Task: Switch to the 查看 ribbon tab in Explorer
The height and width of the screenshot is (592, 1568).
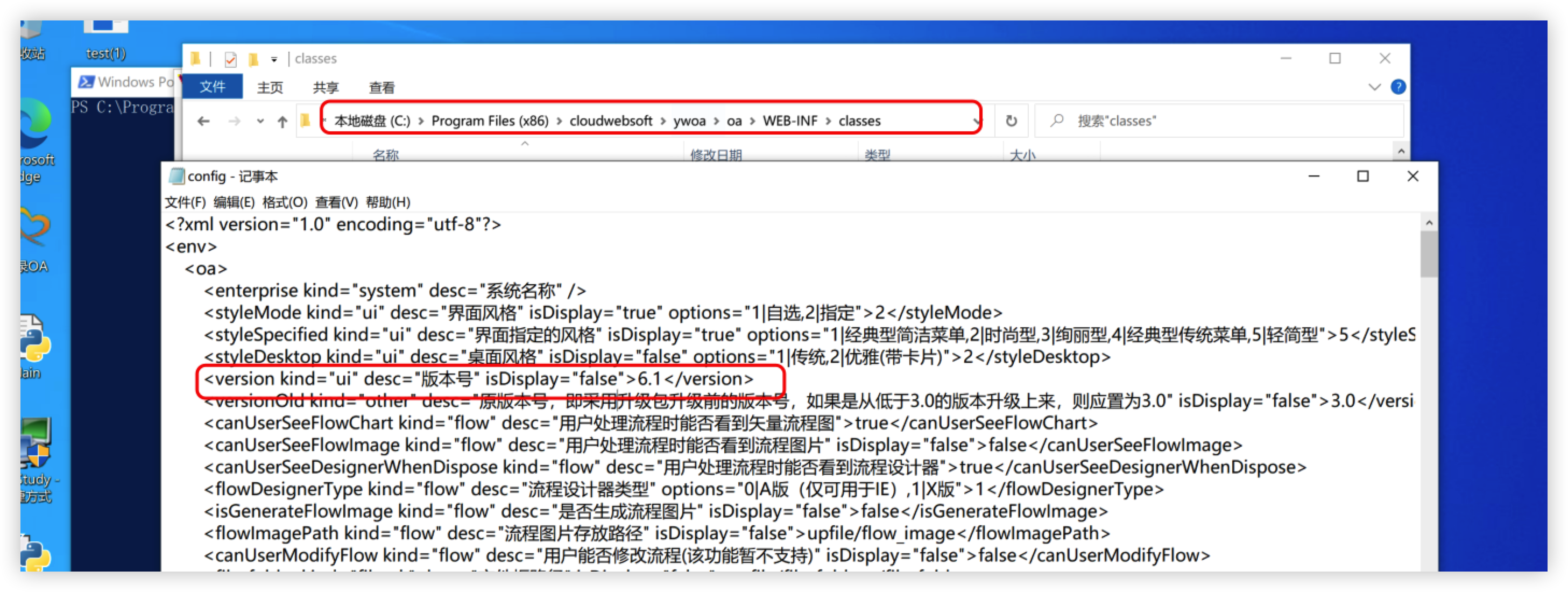Action: point(382,88)
